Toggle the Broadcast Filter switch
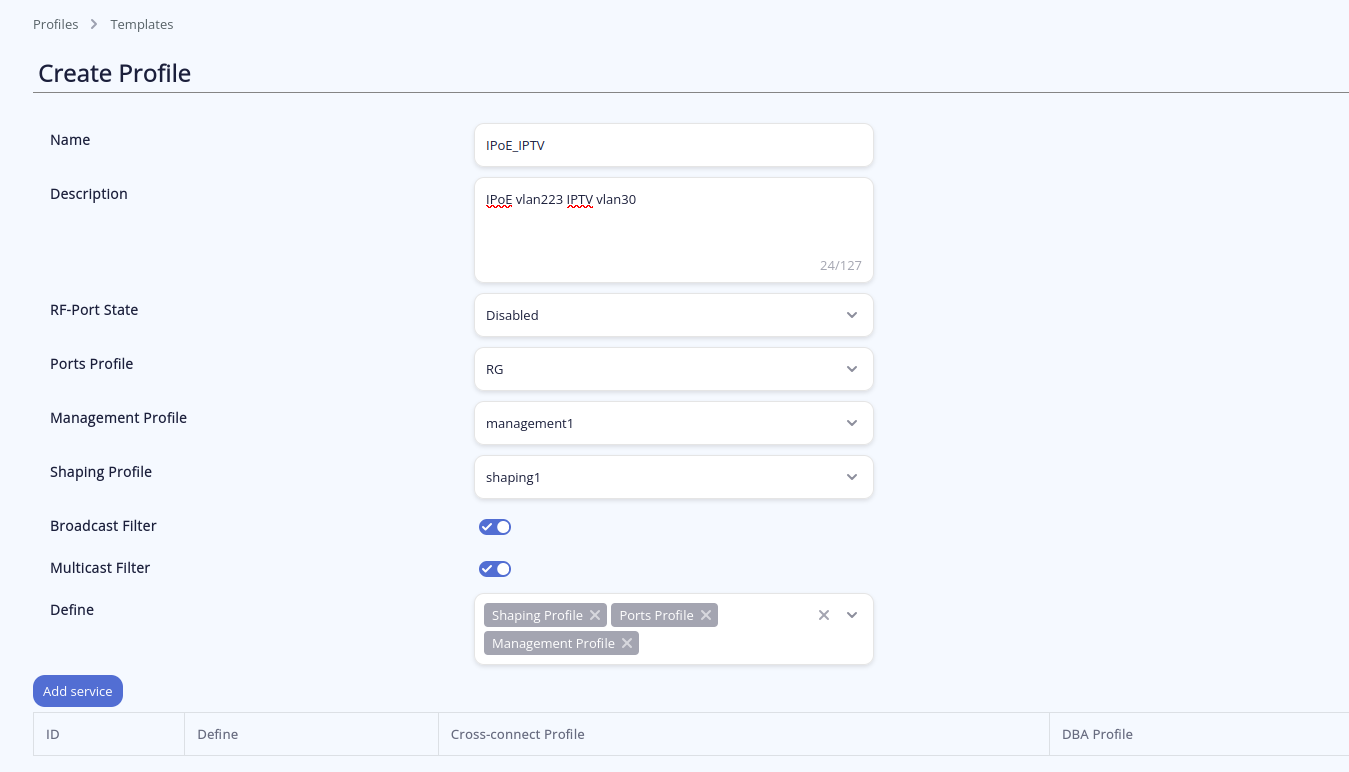This screenshot has width=1349, height=772. tap(495, 527)
